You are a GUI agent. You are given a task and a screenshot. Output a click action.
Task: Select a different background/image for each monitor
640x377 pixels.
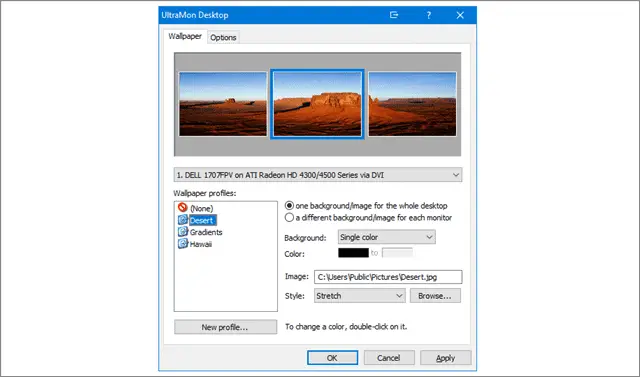(289, 217)
